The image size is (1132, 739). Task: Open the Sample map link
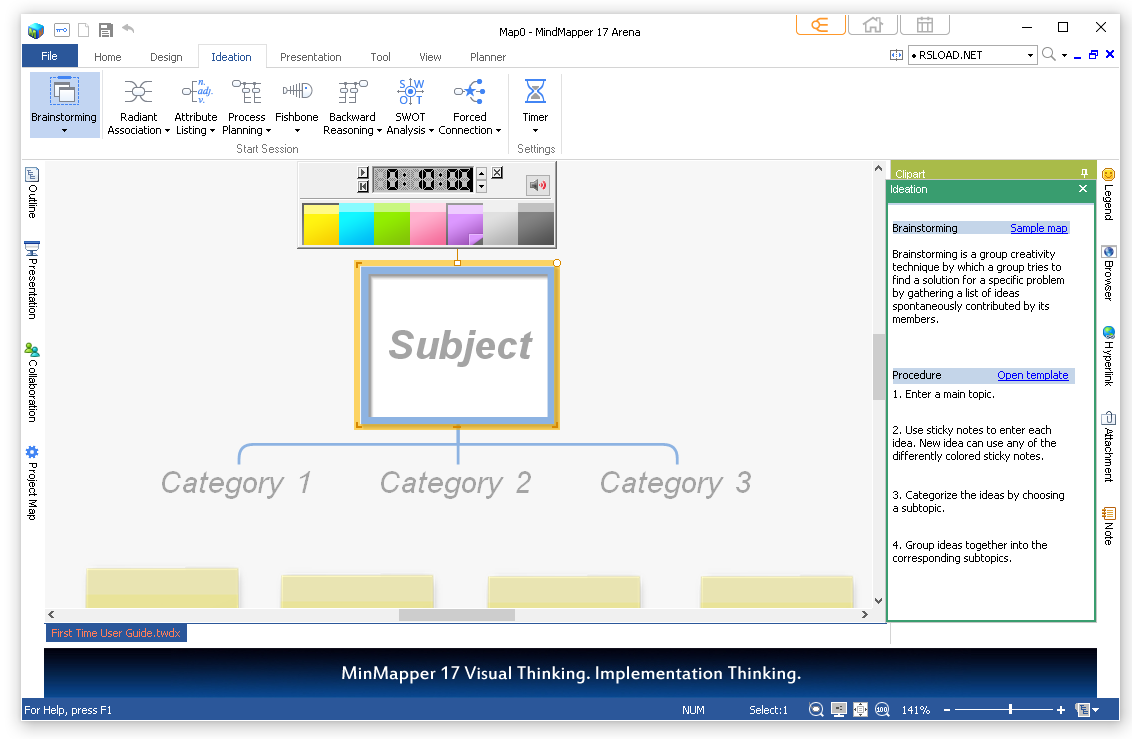1039,228
